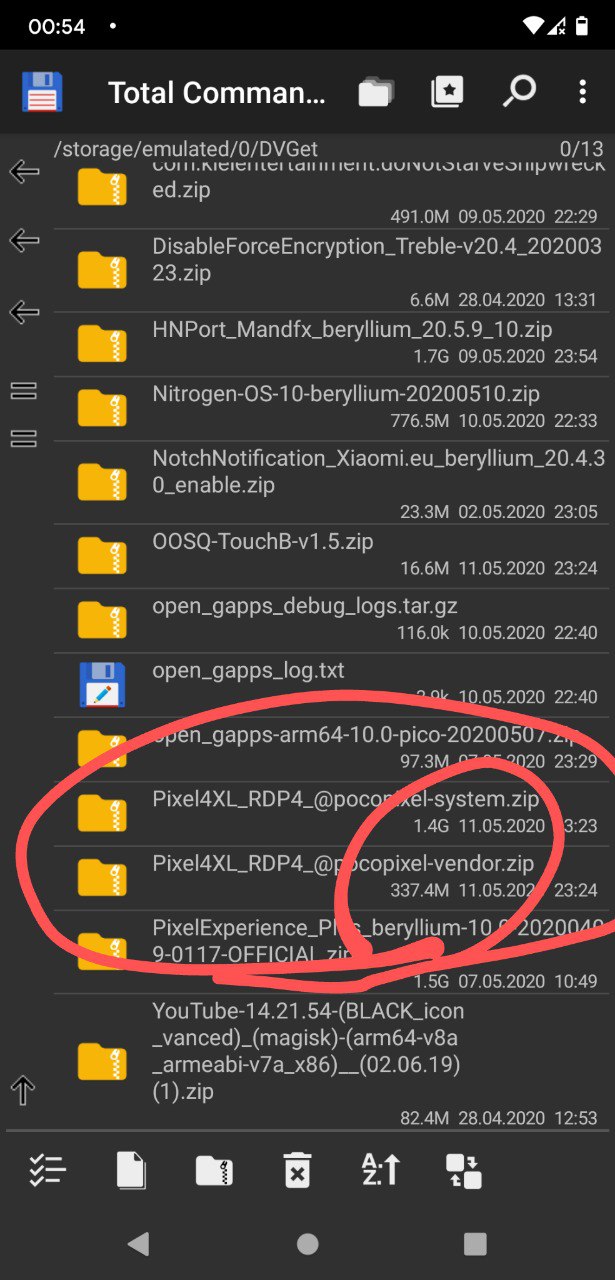615x1280 pixels.
Task: Open NotchNotification_Xiaomi.eu_beryllium enable zip
Action: point(379,472)
